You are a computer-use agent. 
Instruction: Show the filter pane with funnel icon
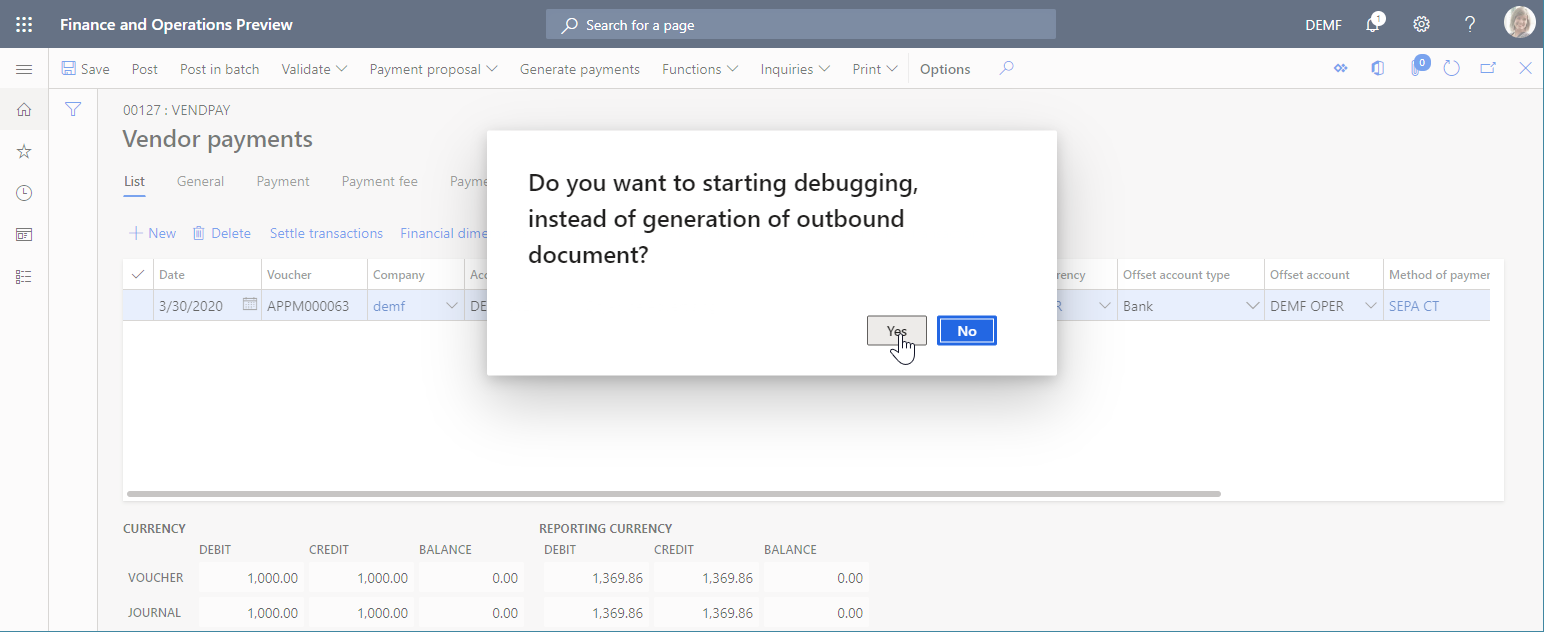72,109
